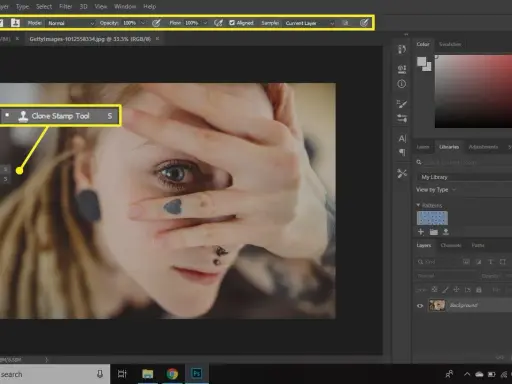Open the clone source preset stamp icon
Screen dimensions: 512x384
click(15, 23)
